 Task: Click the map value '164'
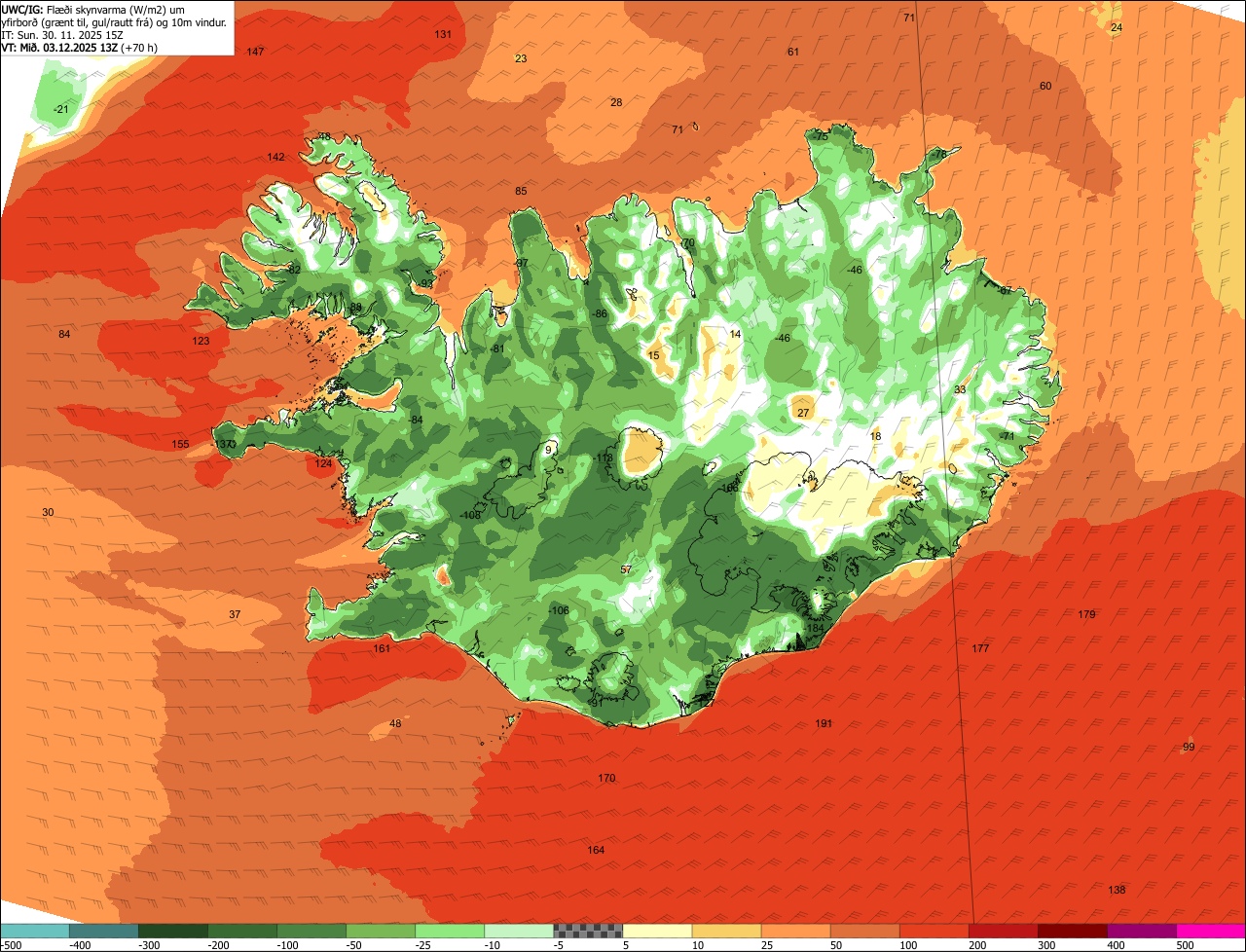(596, 850)
